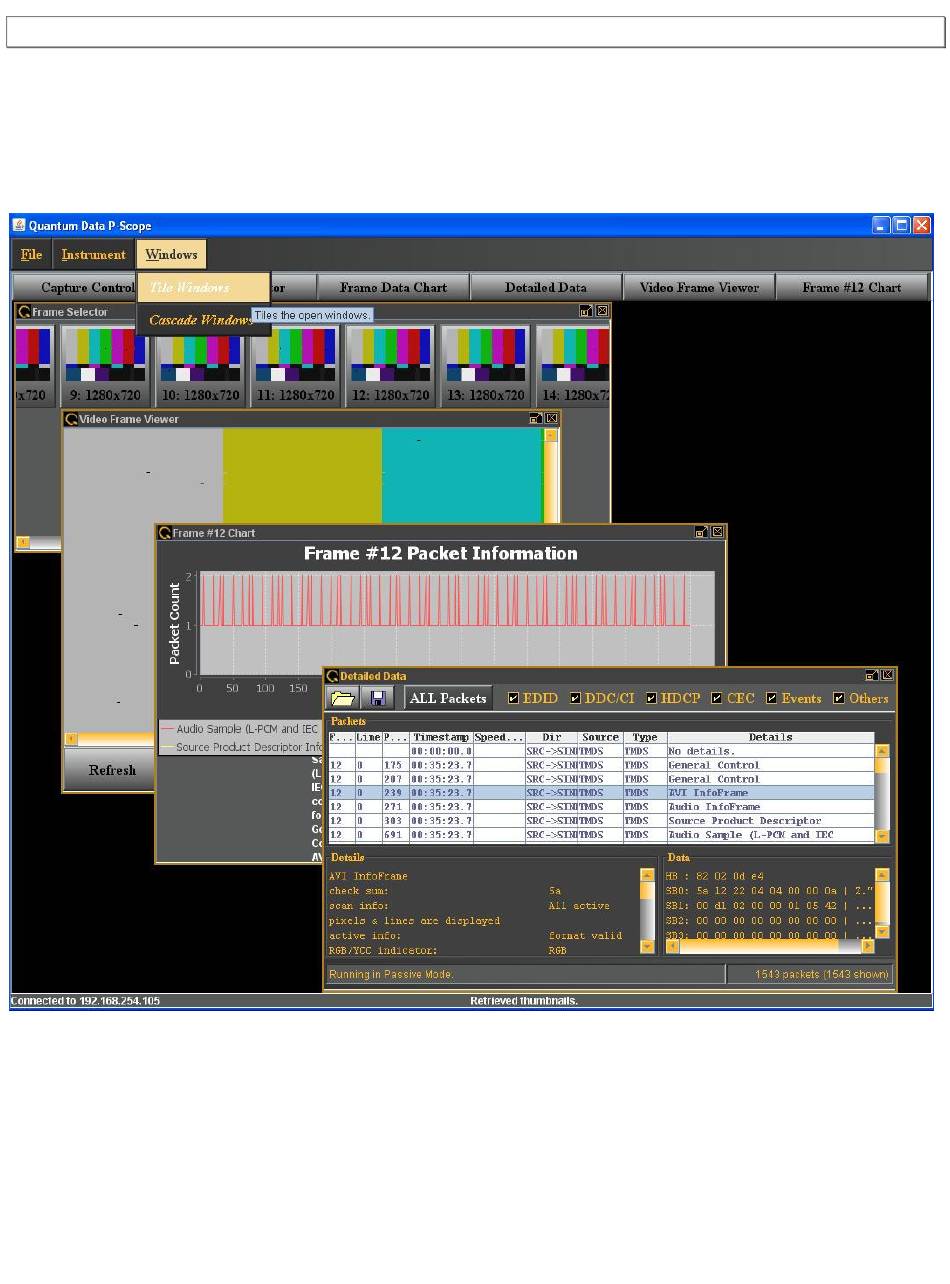Toggle the Others checkbox
The height and width of the screenshot is (1284, 950).
(839, 698)
